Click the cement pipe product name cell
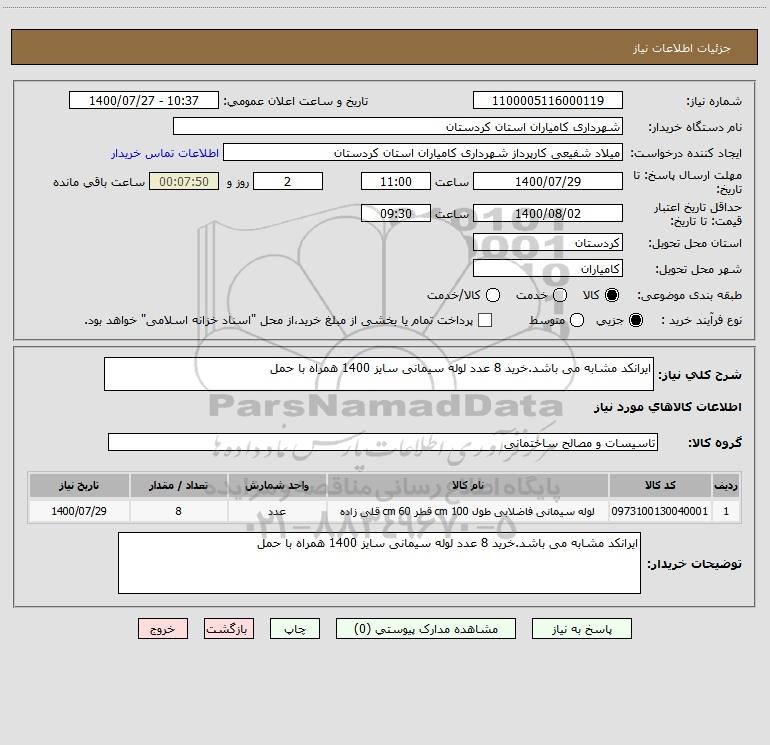The height and width of the screenshot is (745, 770). [468, 511]
